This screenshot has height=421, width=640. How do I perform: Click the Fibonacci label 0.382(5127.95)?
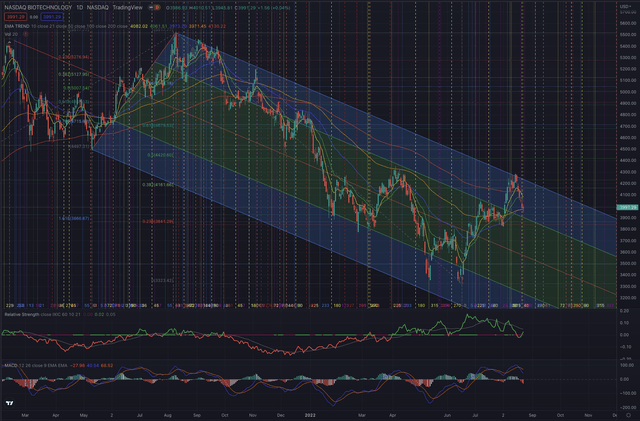click(x=73, y=75)
